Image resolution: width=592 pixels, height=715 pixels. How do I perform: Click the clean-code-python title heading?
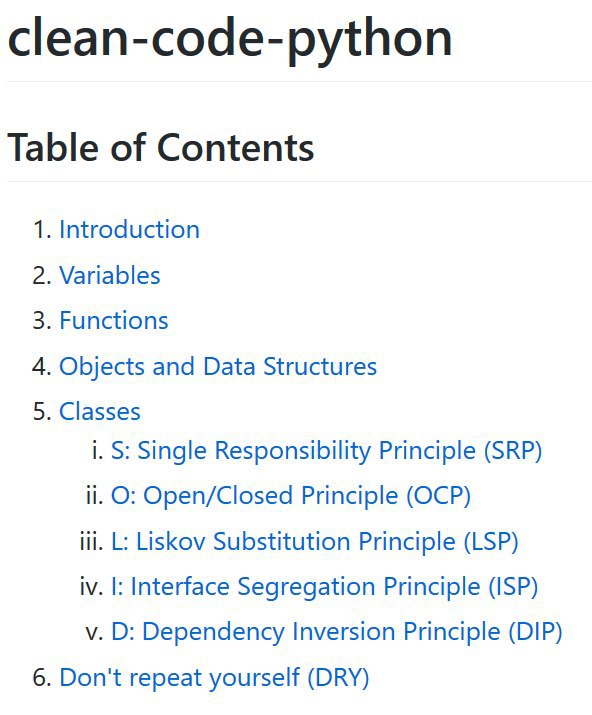pos(230,38)
